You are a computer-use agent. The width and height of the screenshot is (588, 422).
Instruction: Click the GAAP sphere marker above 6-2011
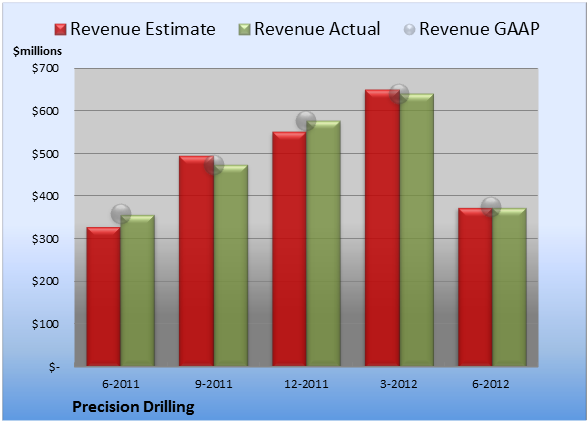click(121, 214)
